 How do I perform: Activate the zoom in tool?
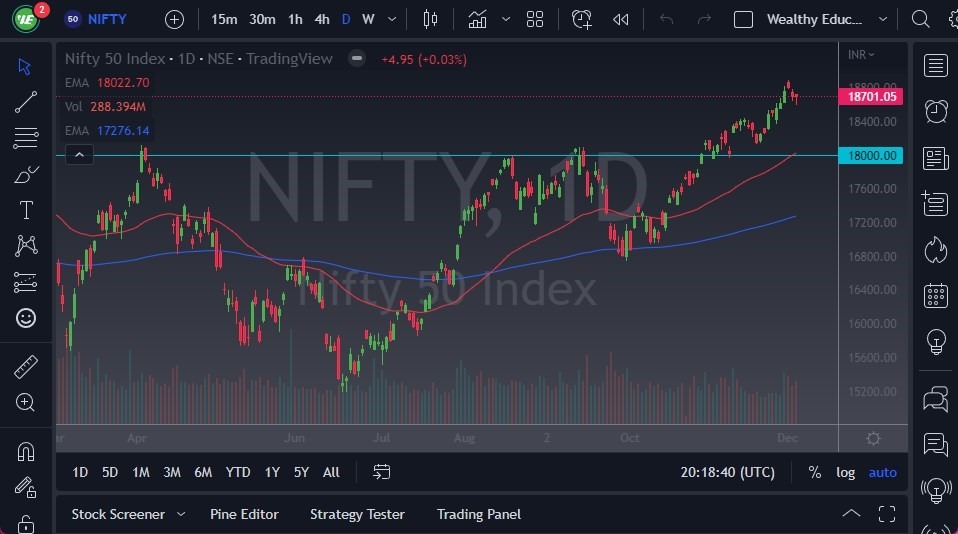[x=26, y=402]
